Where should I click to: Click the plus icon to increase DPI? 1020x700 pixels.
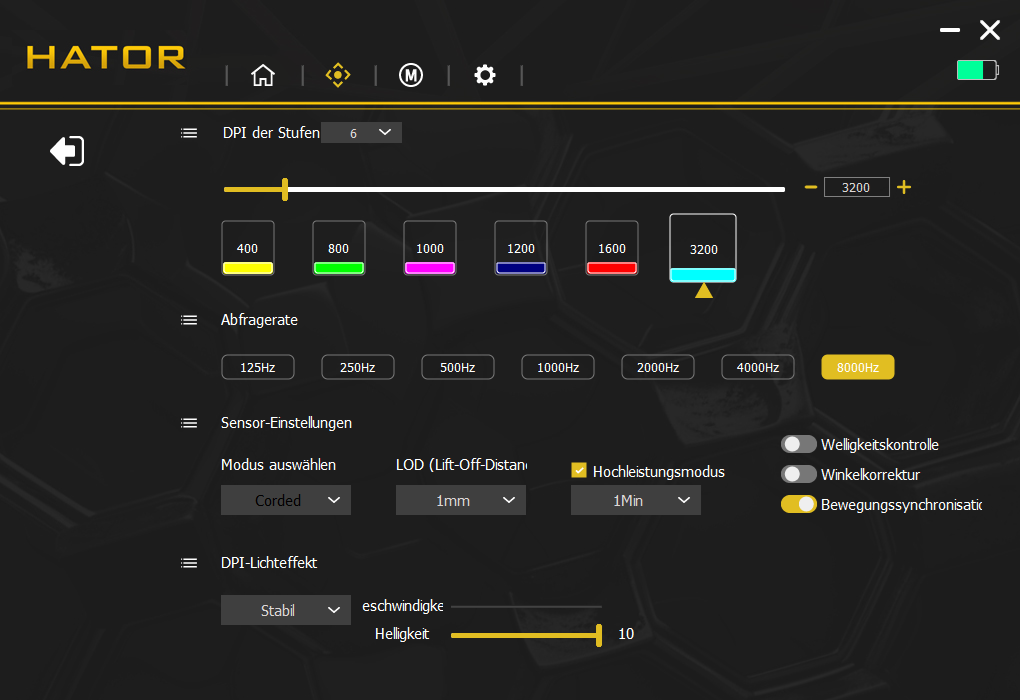pos(904,187)
